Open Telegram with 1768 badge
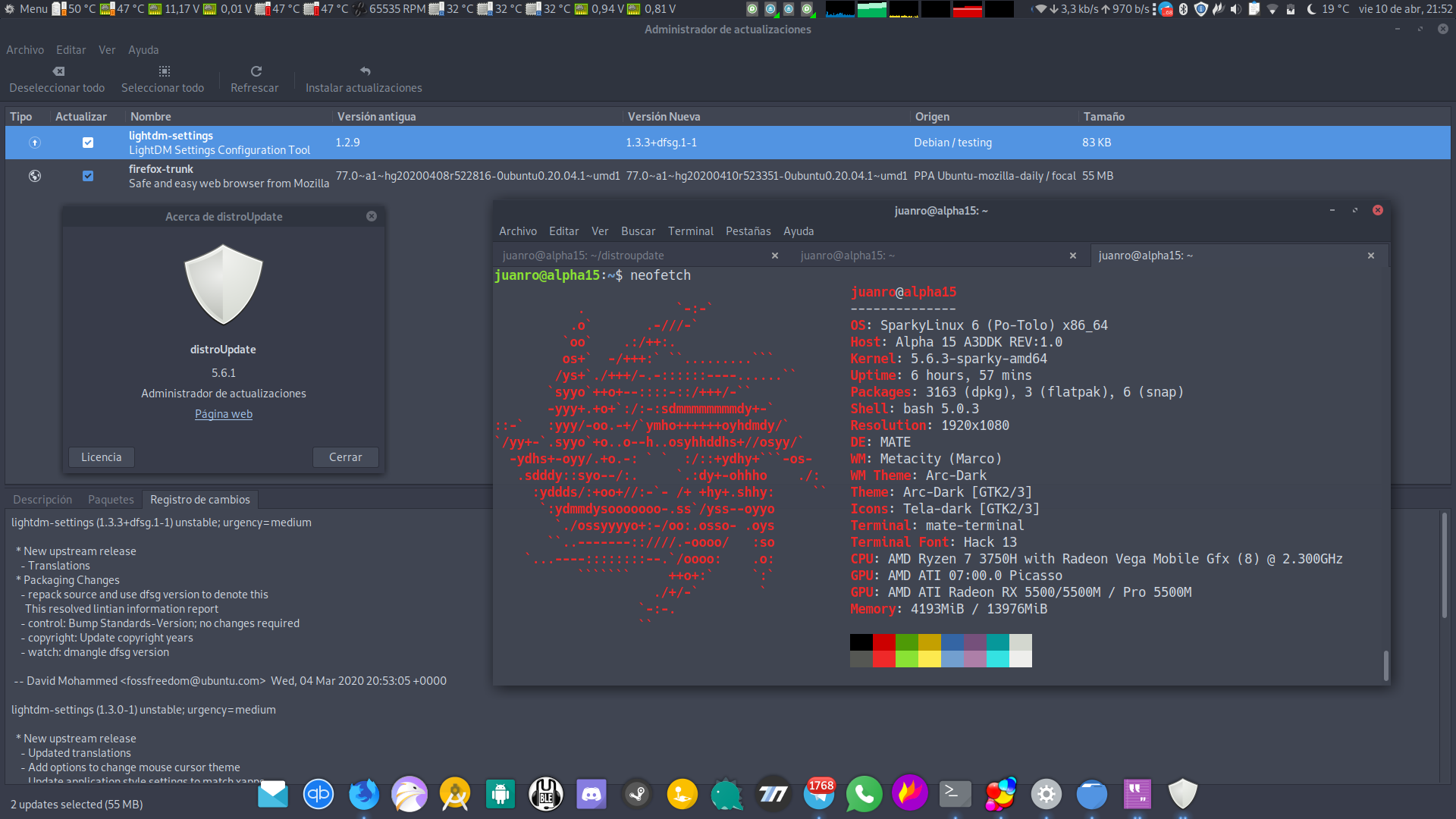Viewport: 1456px width, 819px height. pos(819,794)
